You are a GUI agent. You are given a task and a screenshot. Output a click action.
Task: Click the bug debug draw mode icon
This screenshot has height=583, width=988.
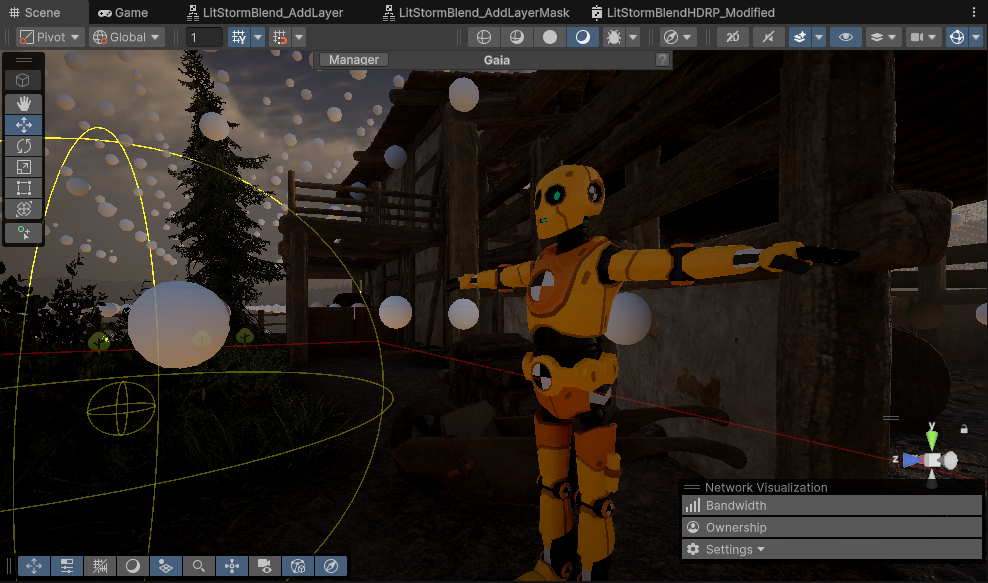(614, 37)
